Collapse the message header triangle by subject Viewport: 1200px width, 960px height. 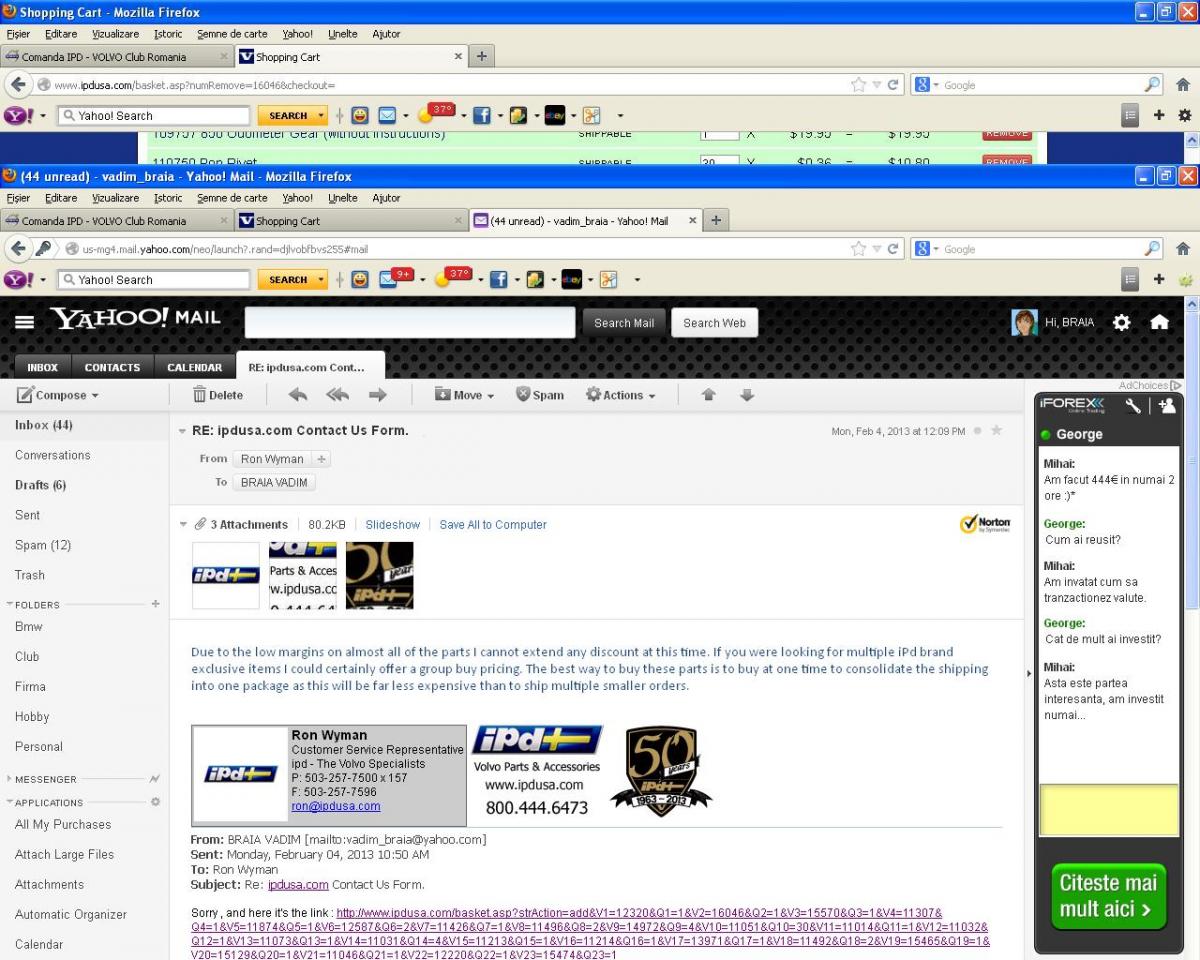182,432
